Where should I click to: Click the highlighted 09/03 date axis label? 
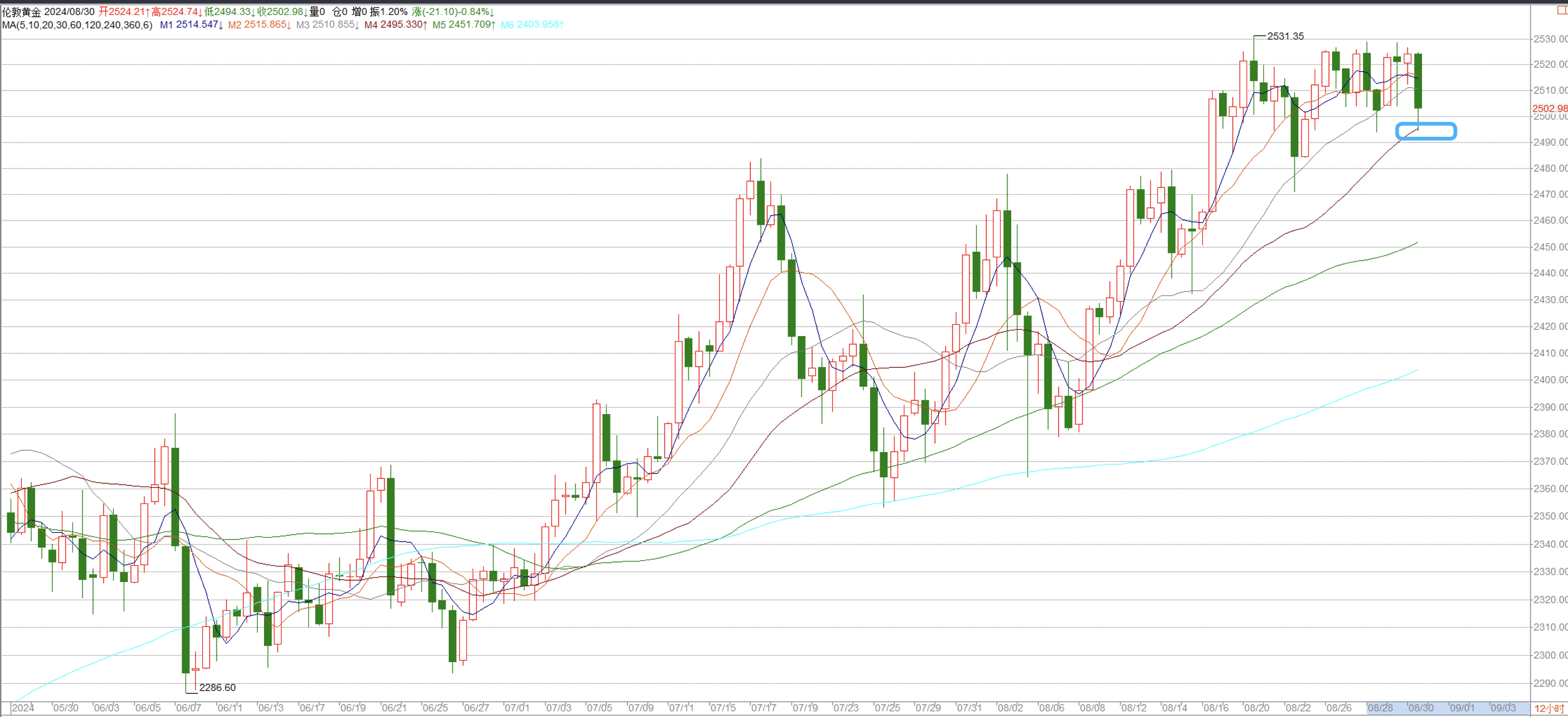tap(1503, 708)
